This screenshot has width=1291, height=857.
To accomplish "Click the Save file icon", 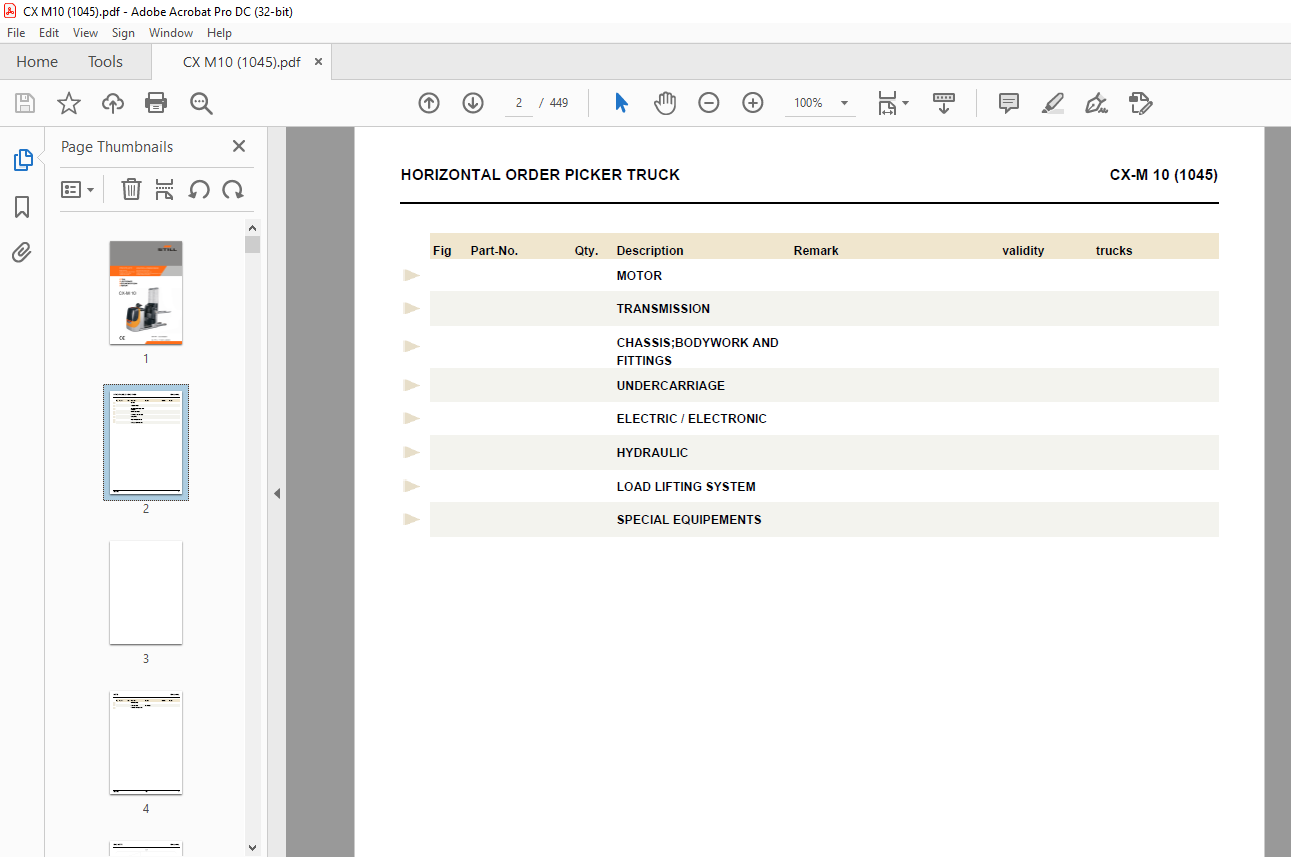I will [x=24, y=103].
